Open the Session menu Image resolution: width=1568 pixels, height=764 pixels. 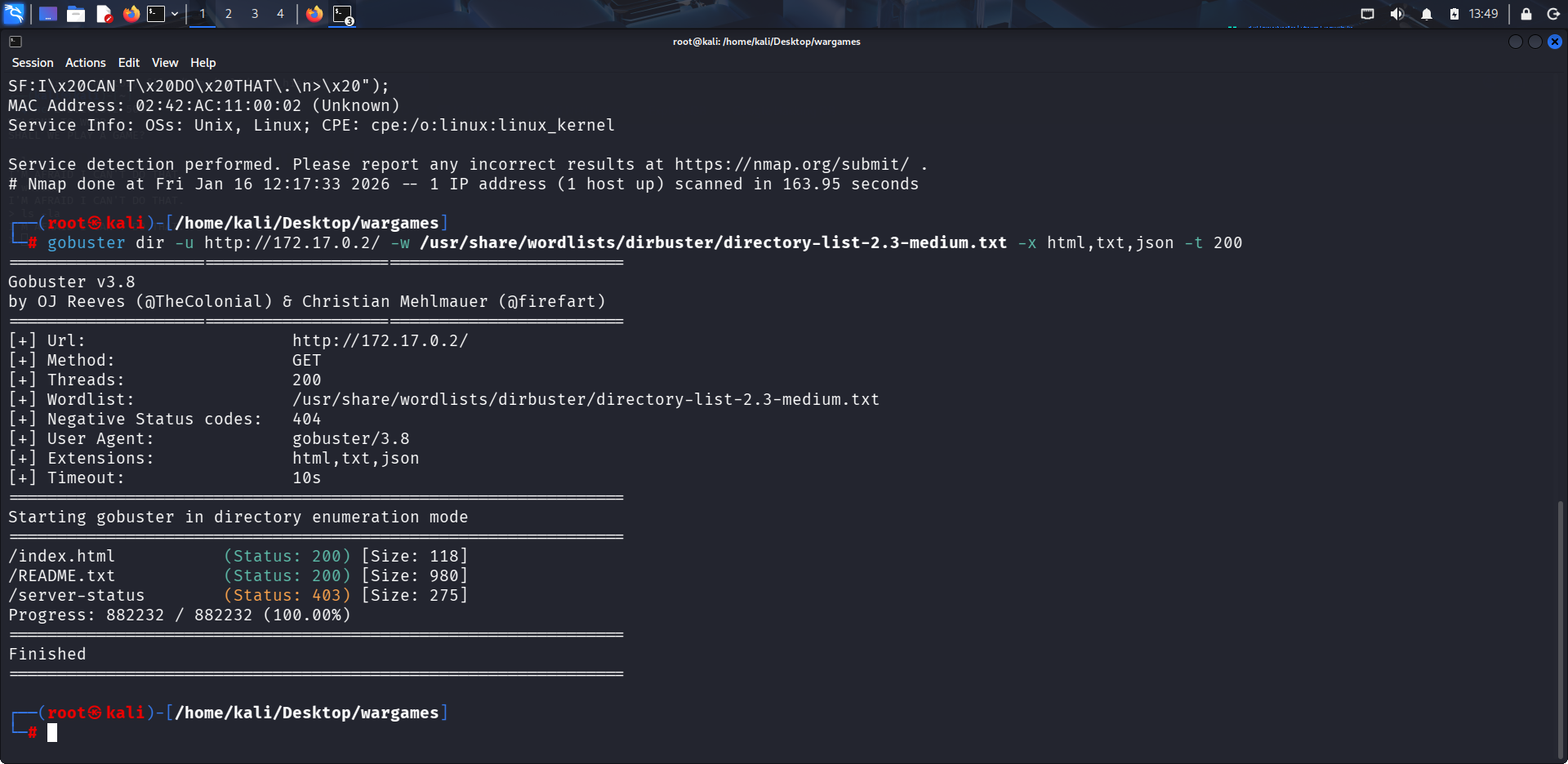coord(33,63)
